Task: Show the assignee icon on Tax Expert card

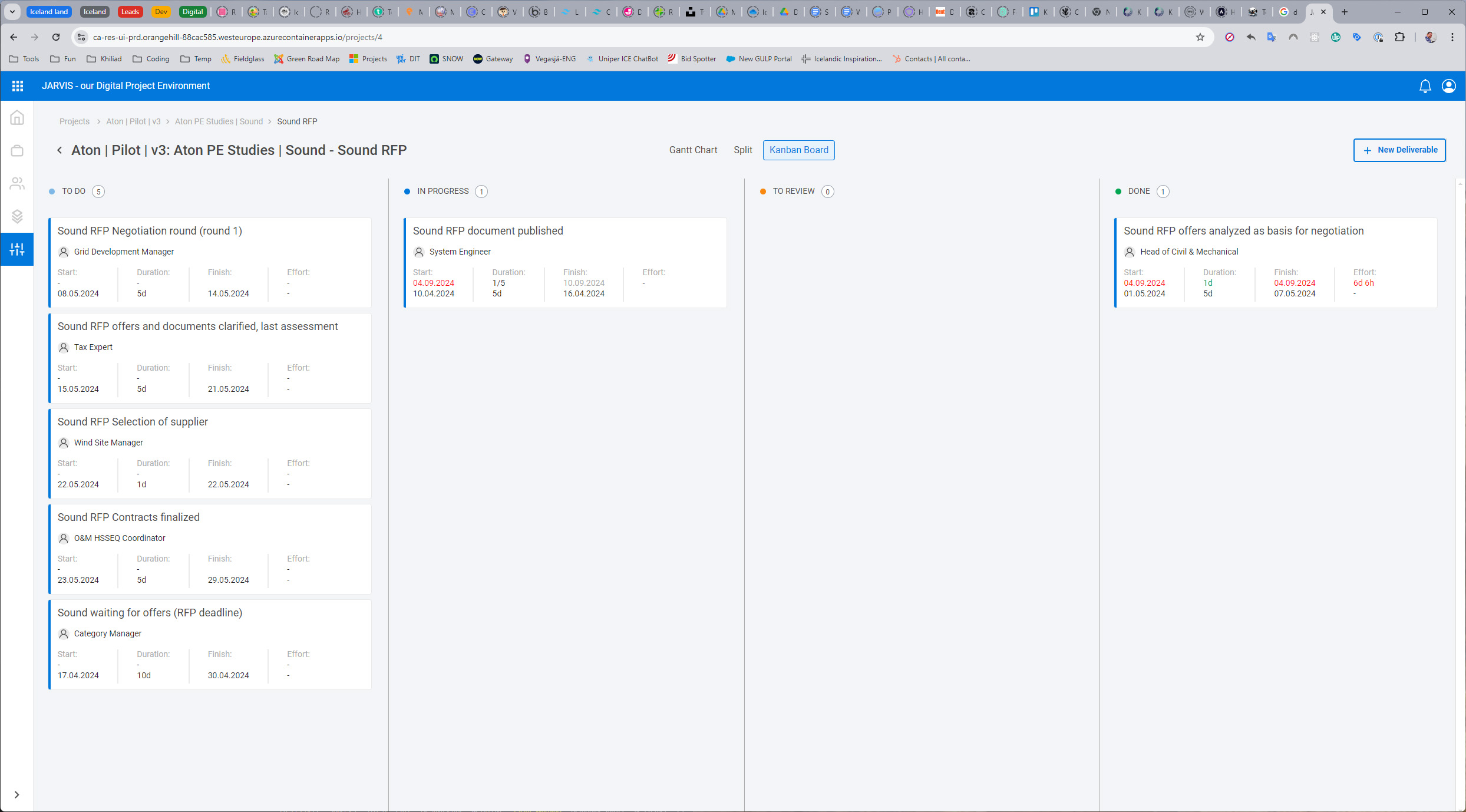Action: point(63,347)
